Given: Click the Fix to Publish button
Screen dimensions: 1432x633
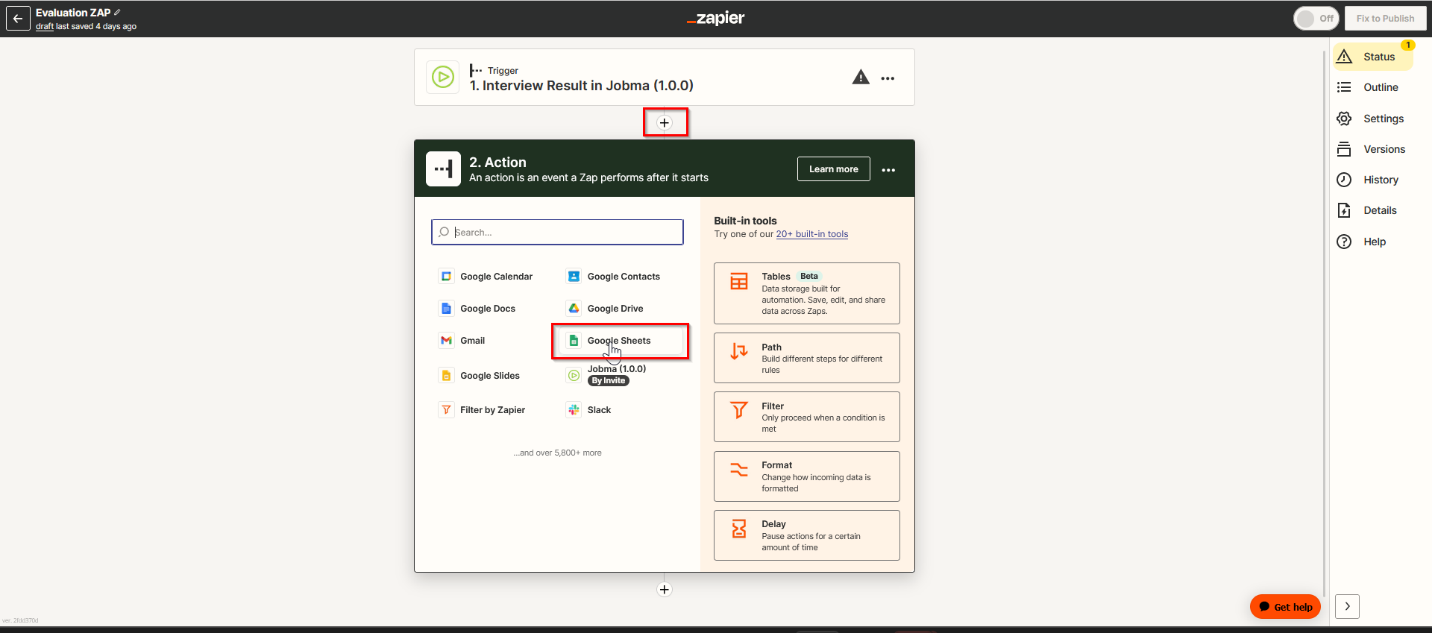Looking at the screenshot, I should tap(1385, 18).
